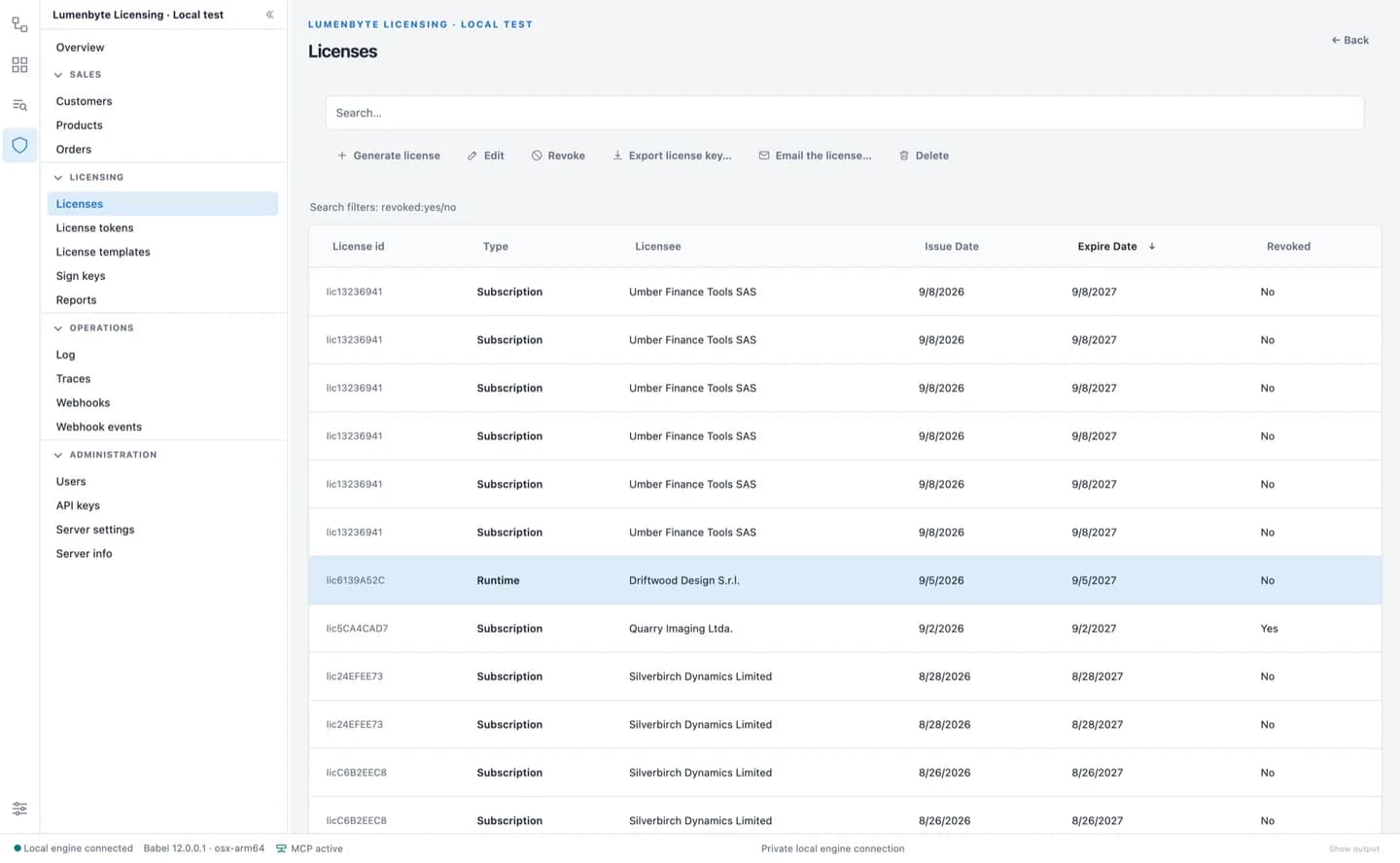Viewport: 1400px width, 863px height.
Task: Open the connections icon in left rail
Action: (19, 24)
